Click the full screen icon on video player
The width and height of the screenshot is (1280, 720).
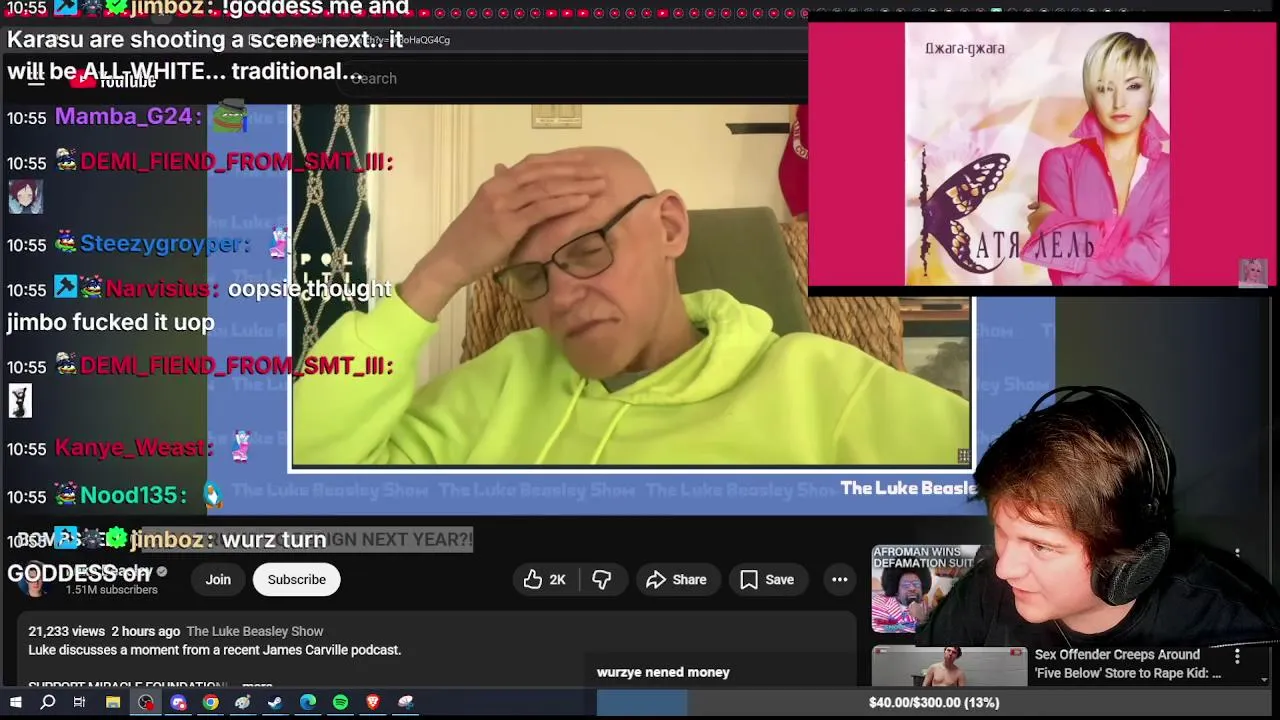[963, 456]
